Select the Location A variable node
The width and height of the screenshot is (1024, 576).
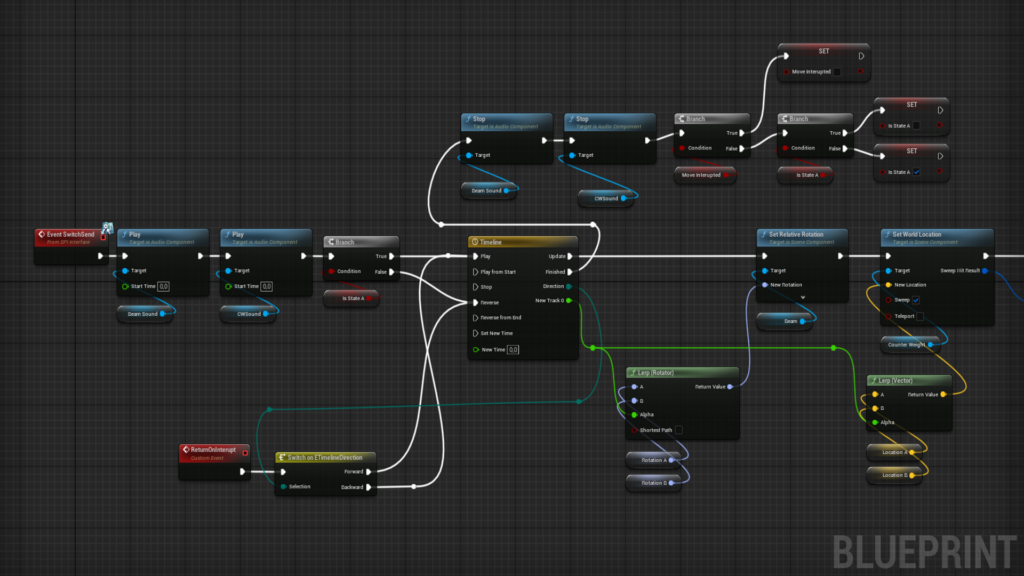(894, 452)
